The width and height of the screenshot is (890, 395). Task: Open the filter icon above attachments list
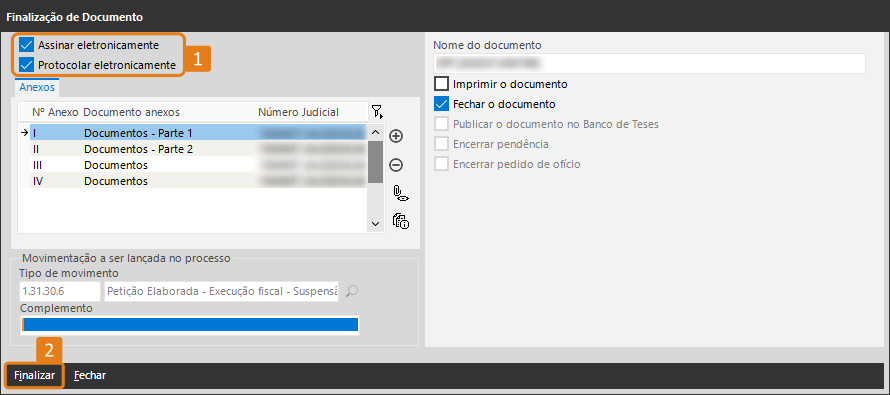tap(377, 112)
